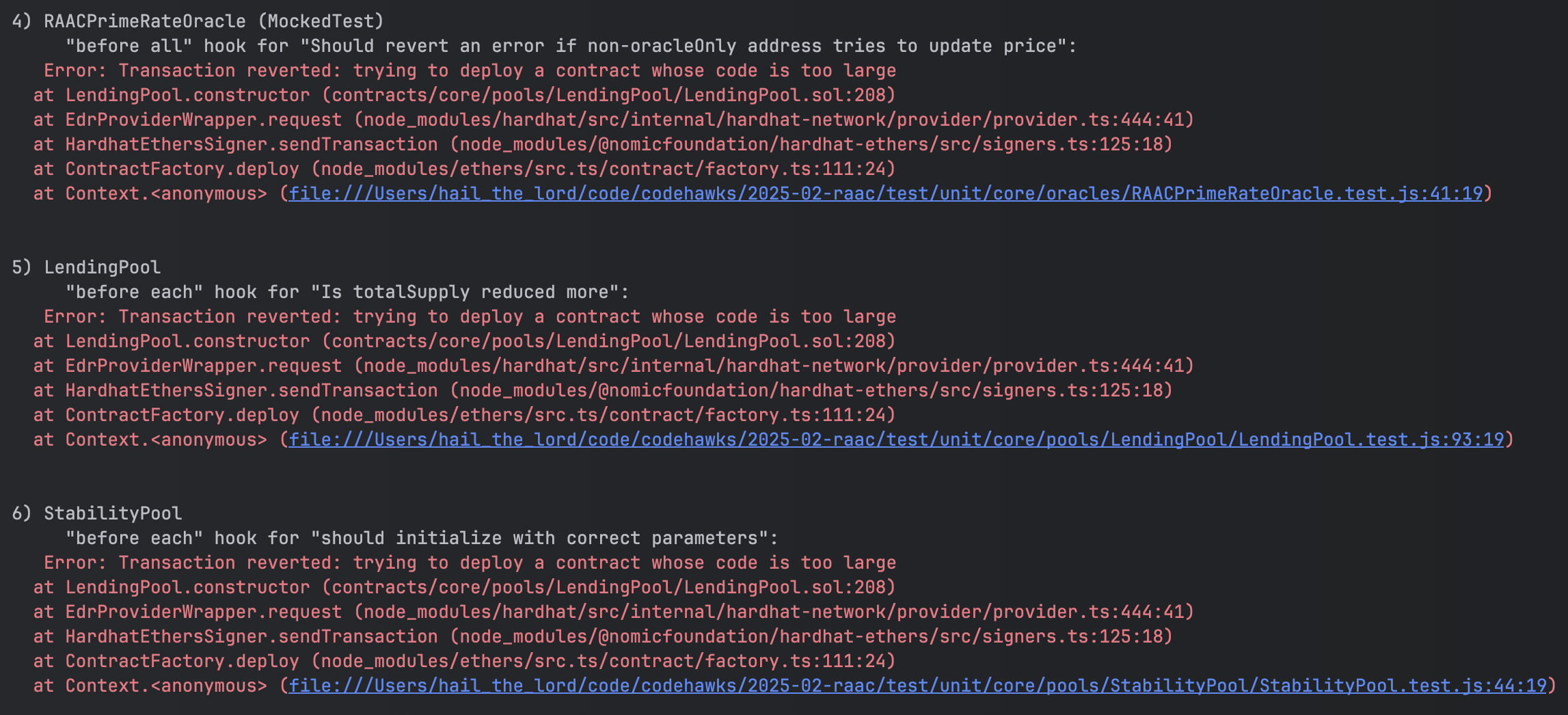Click the "before all" hook description line
Screen dimensions: 1568x715
[x=571, y=46]
